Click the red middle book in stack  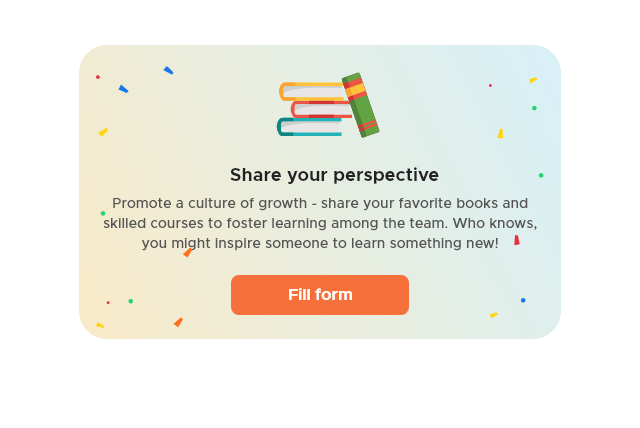321,110
